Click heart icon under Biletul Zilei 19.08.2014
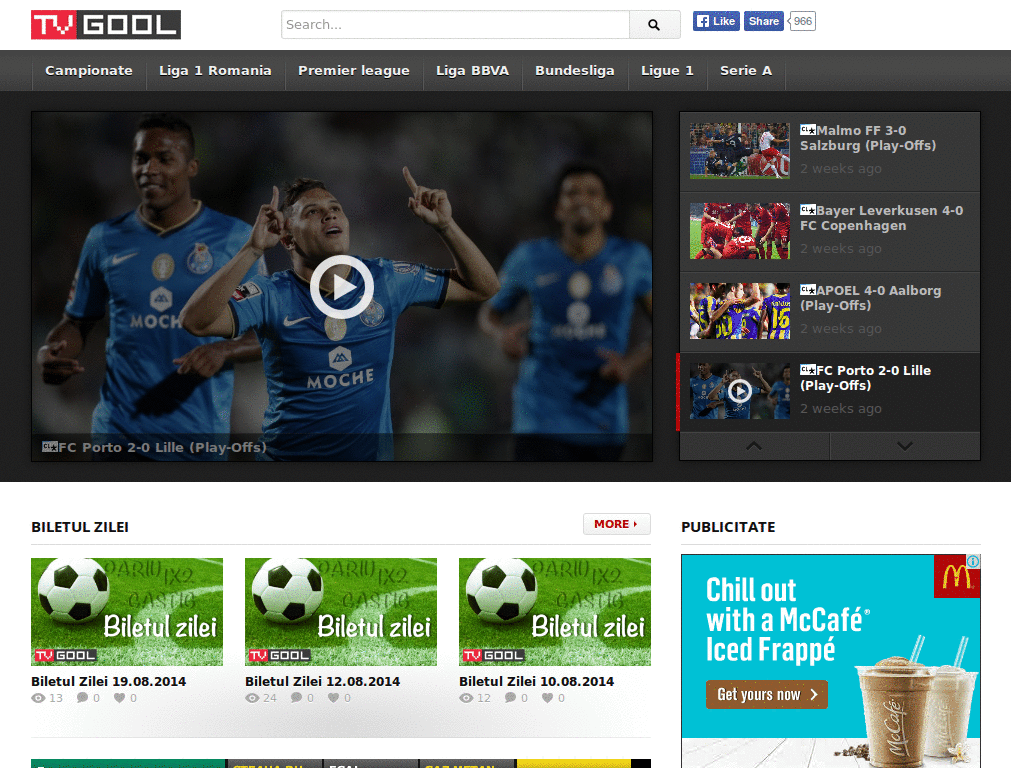The width and height of the screenshot is (1024, 768). [x=120, y=697]
